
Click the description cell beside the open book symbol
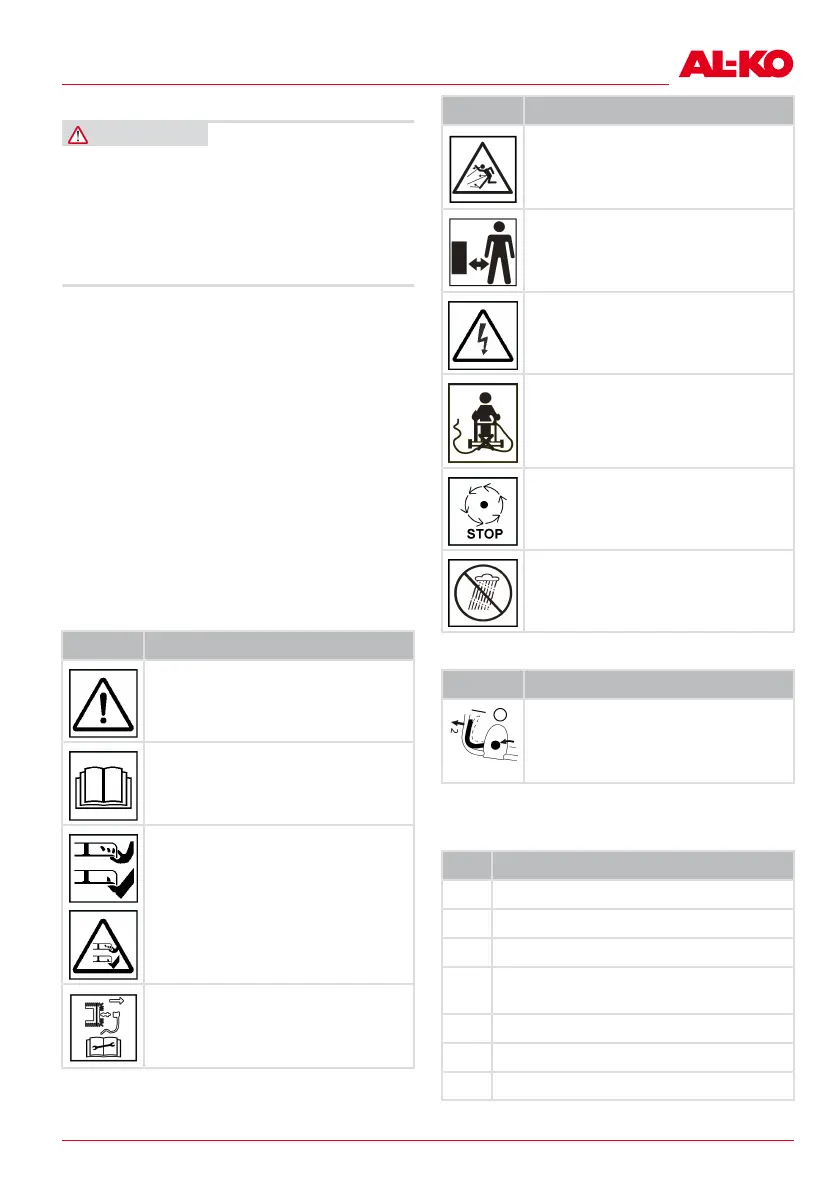click(x=278, y=783)
